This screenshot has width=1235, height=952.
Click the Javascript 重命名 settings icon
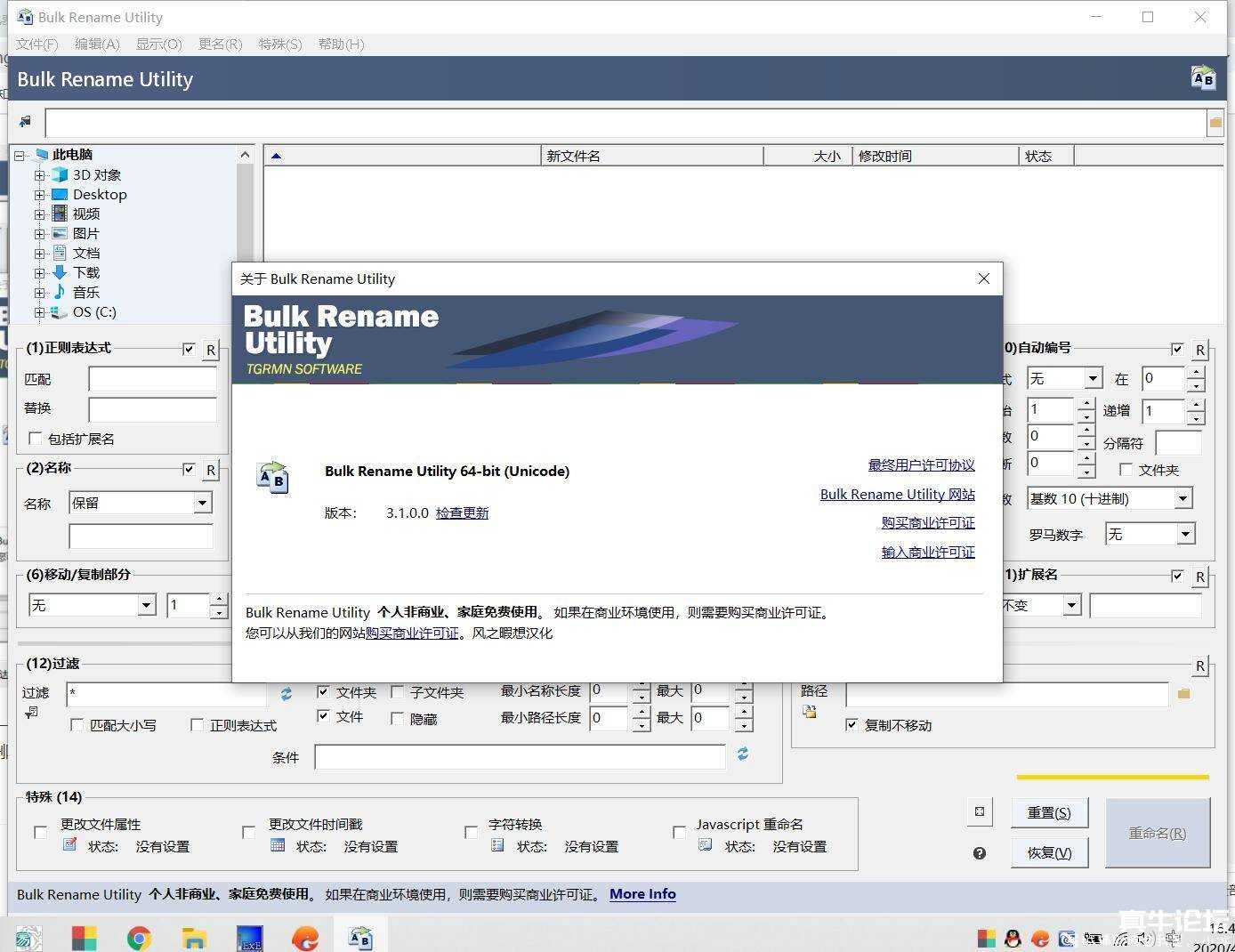[705, 844]
